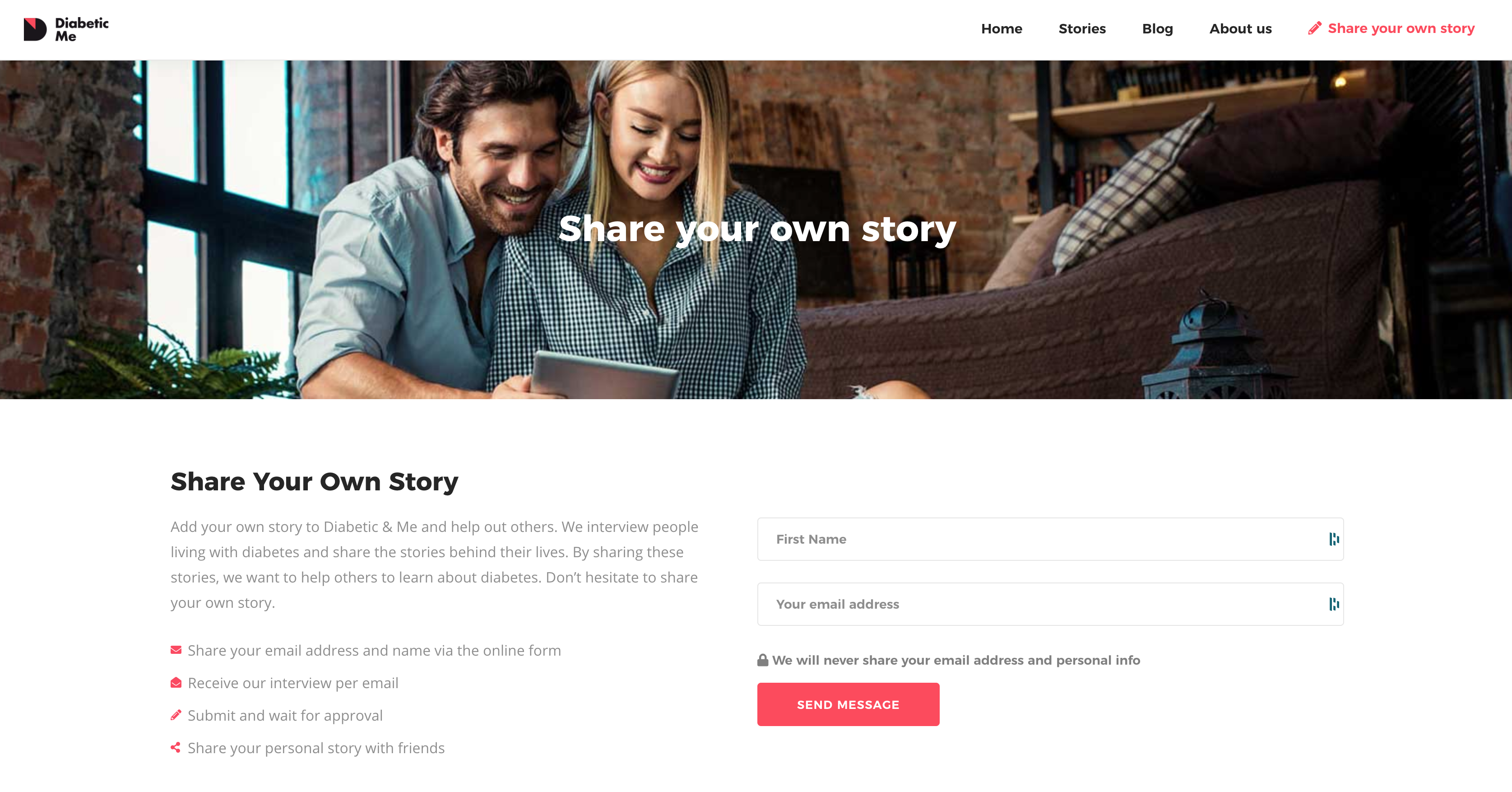Click the Diabetic Me logo icon
This screenshot has width=1512, height=792.
35,29
